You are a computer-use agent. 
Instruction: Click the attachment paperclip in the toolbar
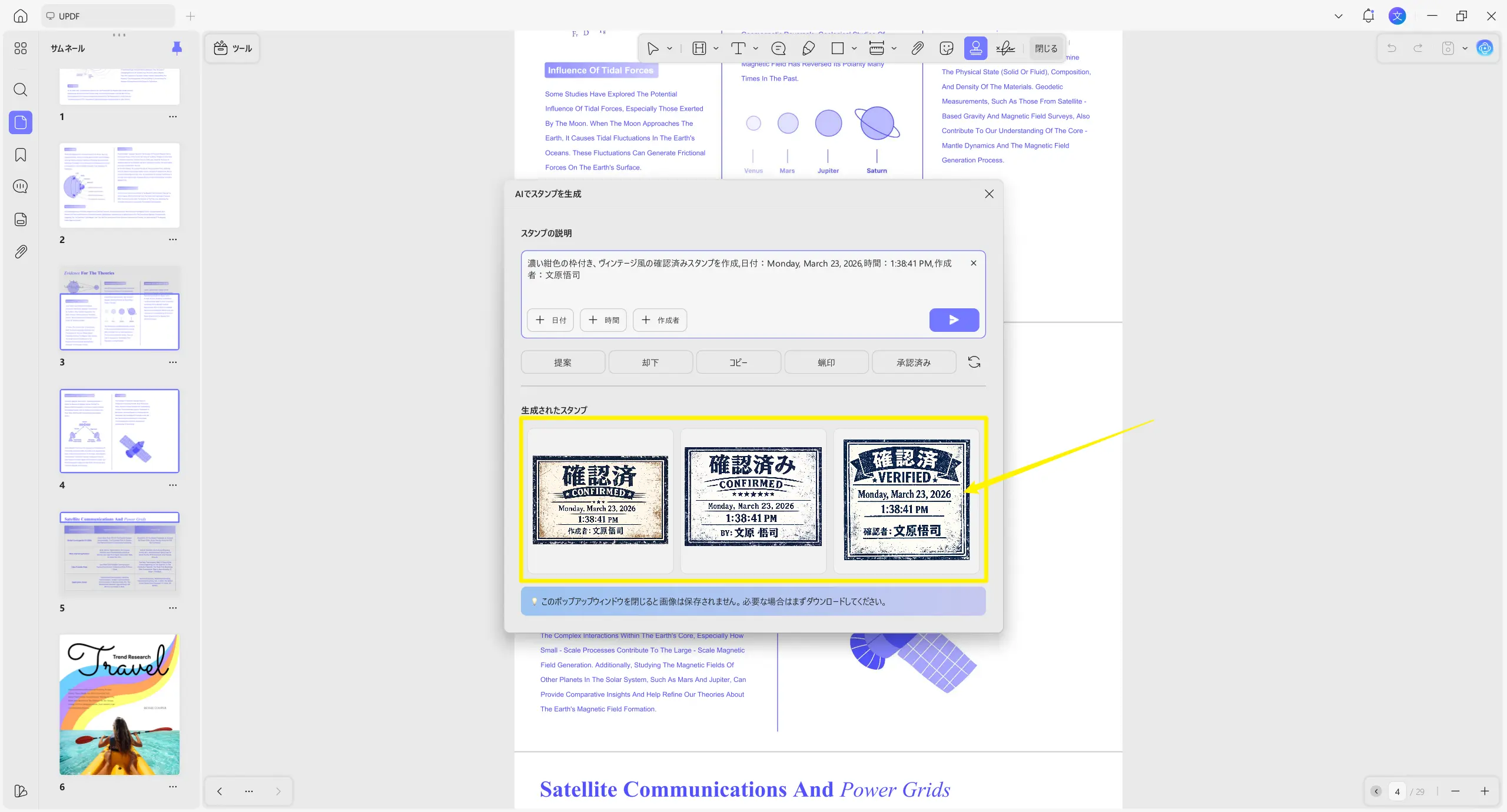click(917, 48)
